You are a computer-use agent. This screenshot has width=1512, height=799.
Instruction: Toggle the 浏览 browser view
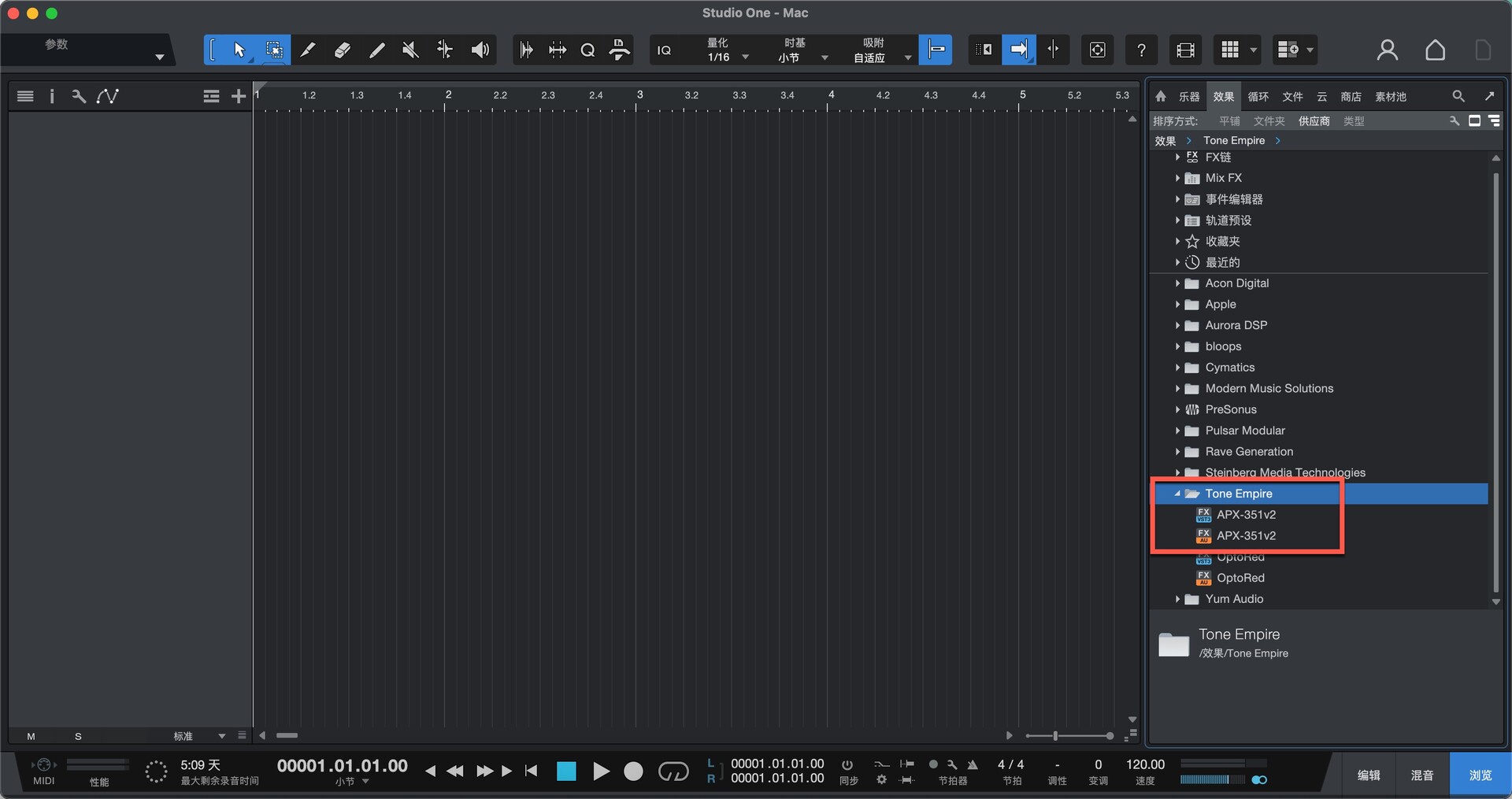pos(1480,775)
